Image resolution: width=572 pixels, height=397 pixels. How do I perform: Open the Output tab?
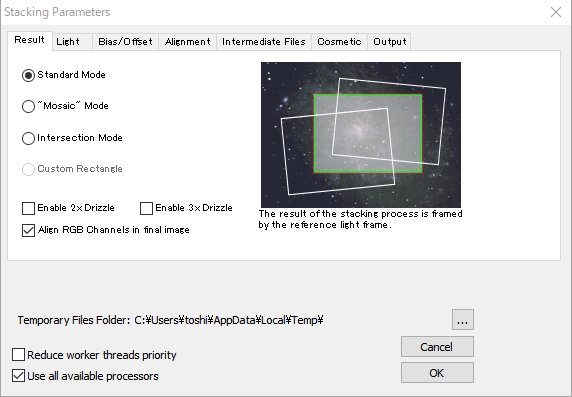click(390, 42)
